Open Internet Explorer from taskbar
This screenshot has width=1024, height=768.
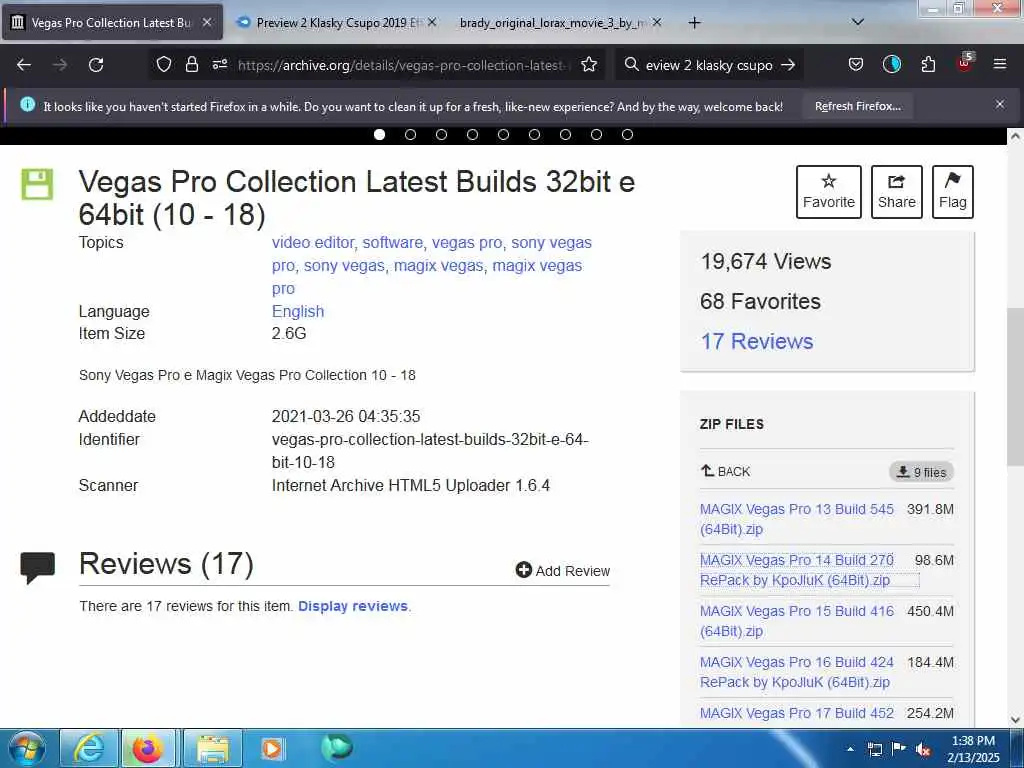point(89,748)
